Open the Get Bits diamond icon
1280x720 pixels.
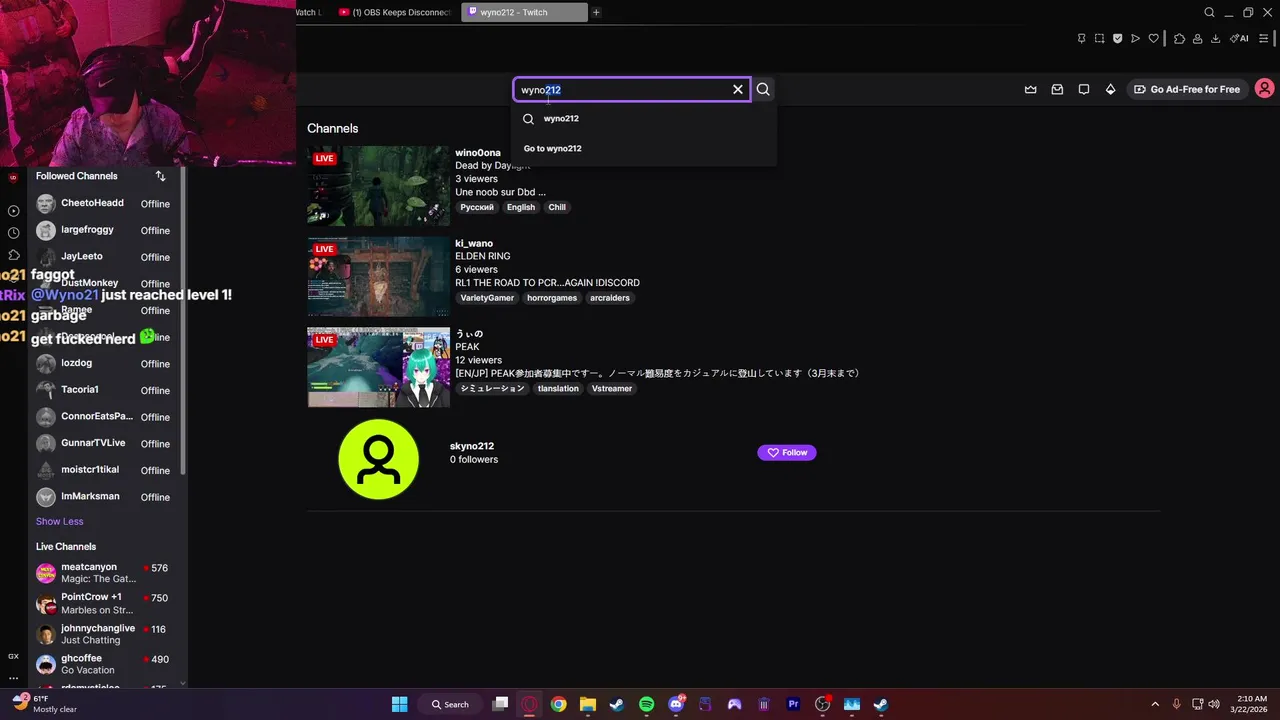(x=1110, y=89)
